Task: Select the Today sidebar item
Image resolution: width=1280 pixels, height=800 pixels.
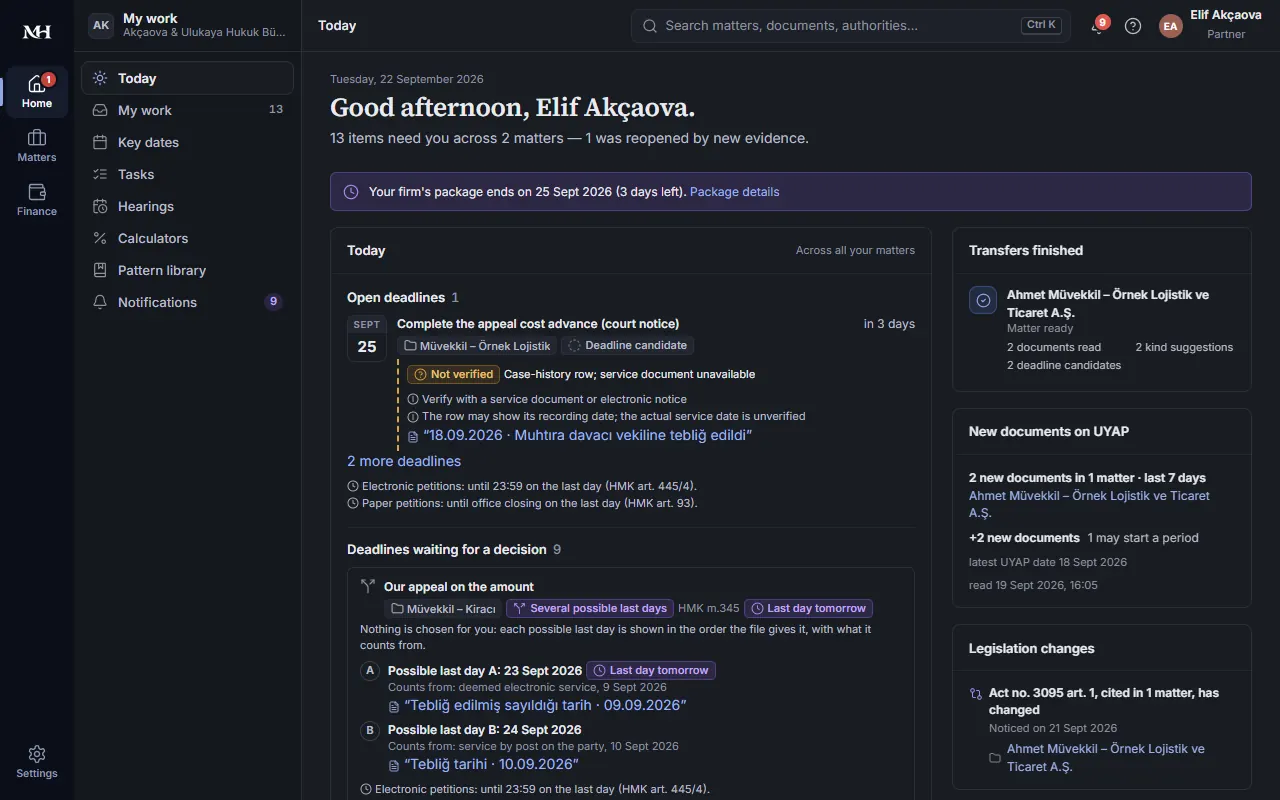Action: 188,78
